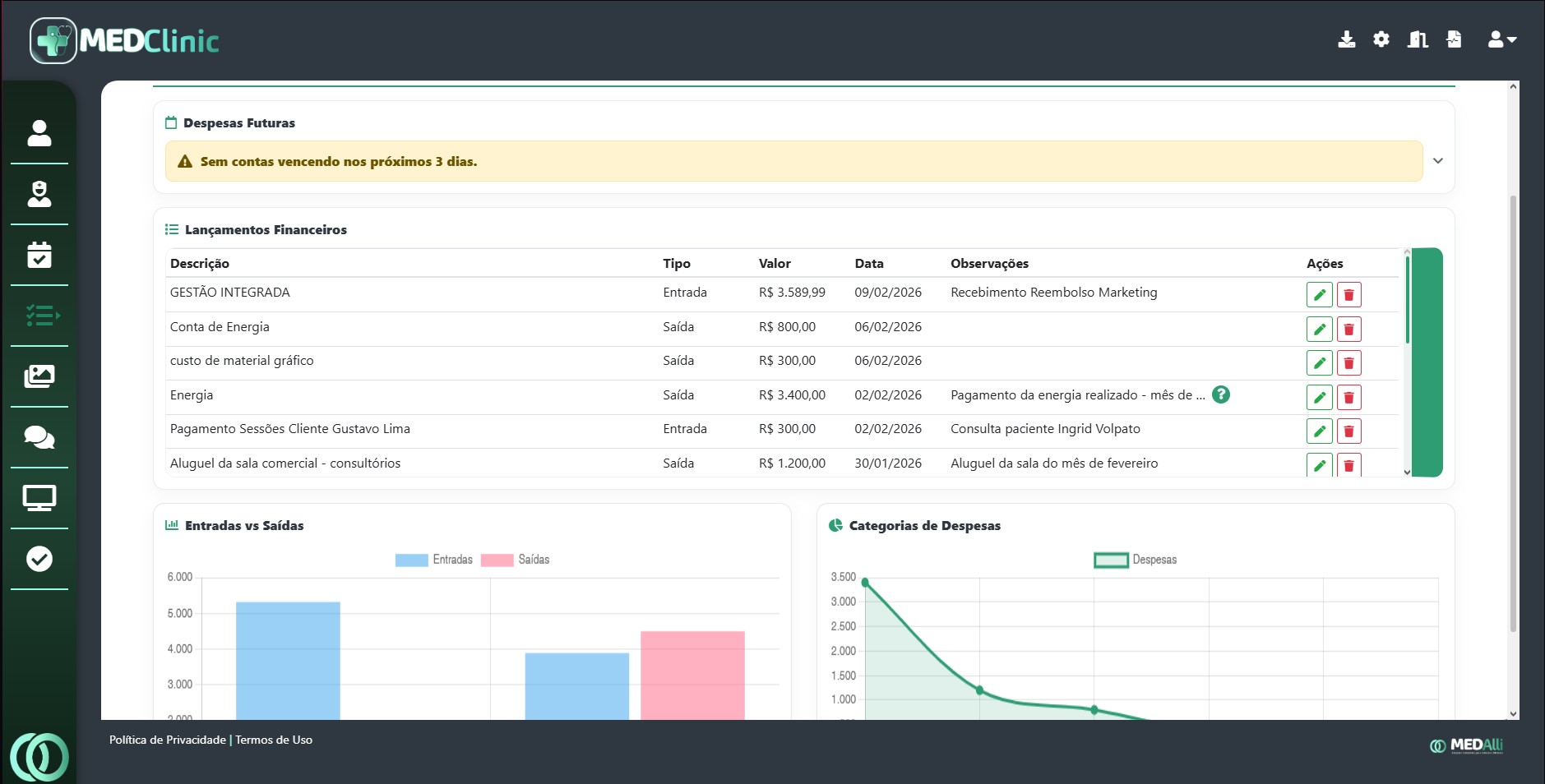Delete the Conta de Energia entry
Image resolution: width=1545 pixels, height=784 pixels.
pyautogui.click(x=1348, y=330)
